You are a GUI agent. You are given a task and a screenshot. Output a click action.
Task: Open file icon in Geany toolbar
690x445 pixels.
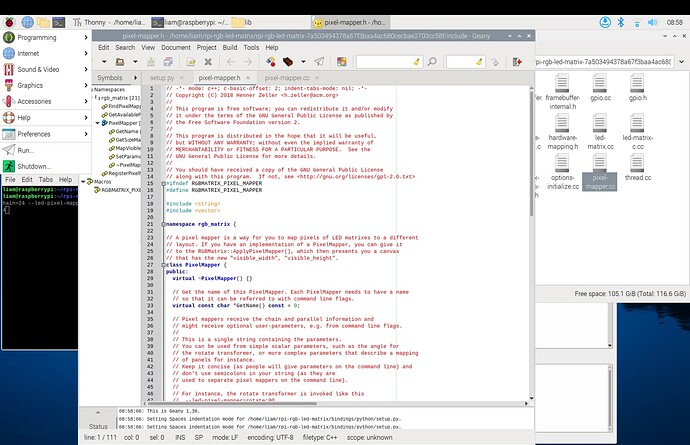[x=120, y=62]
